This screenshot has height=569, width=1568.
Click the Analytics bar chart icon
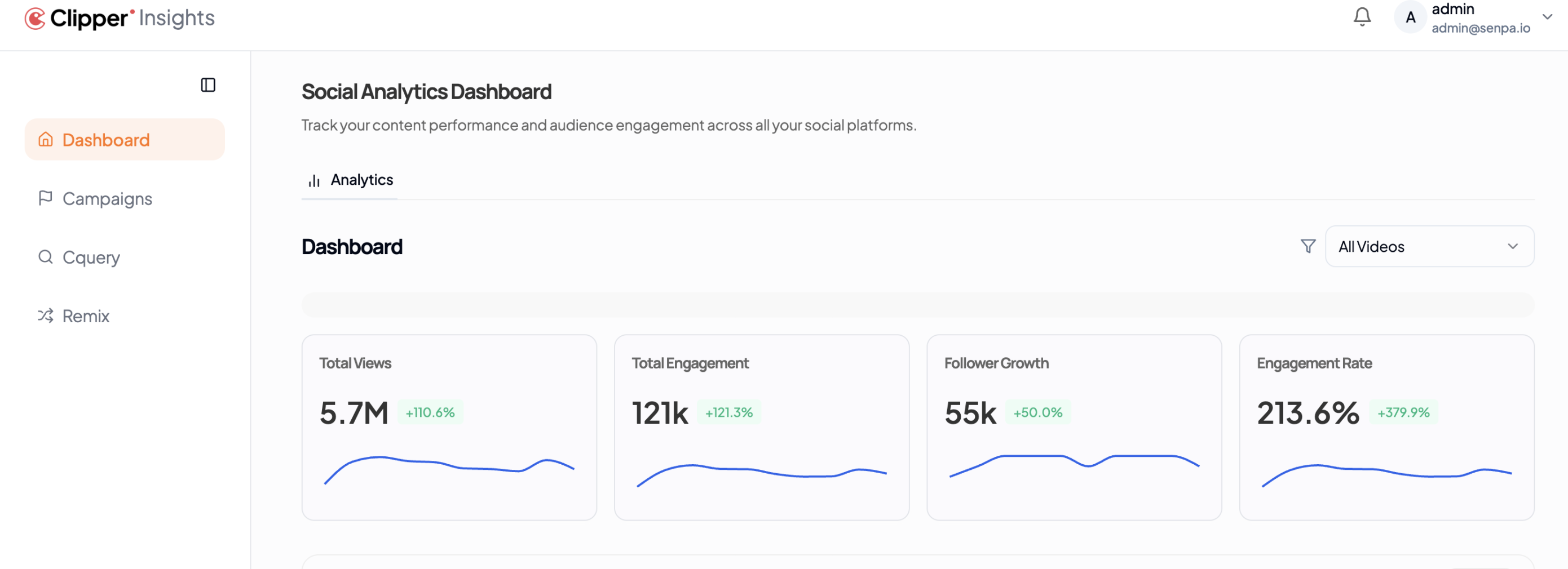coord(313,180)
